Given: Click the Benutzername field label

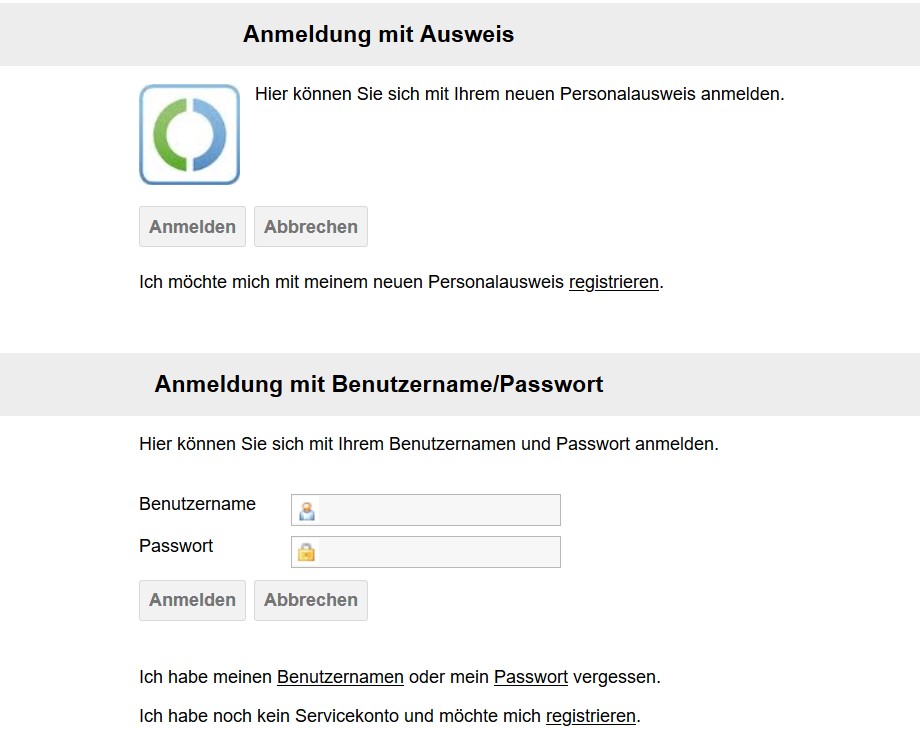Looking at the screenshot, I should [x=197, y=504].
